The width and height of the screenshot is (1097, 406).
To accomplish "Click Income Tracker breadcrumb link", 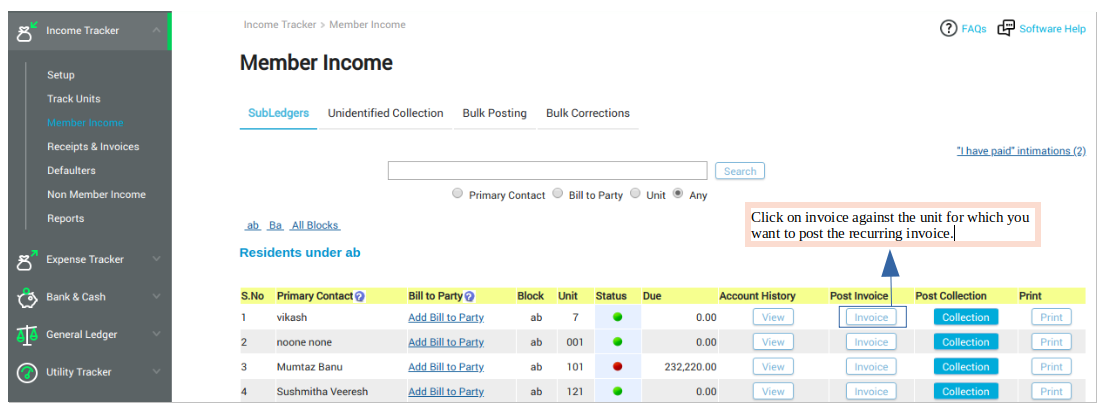I will [279, 24].
